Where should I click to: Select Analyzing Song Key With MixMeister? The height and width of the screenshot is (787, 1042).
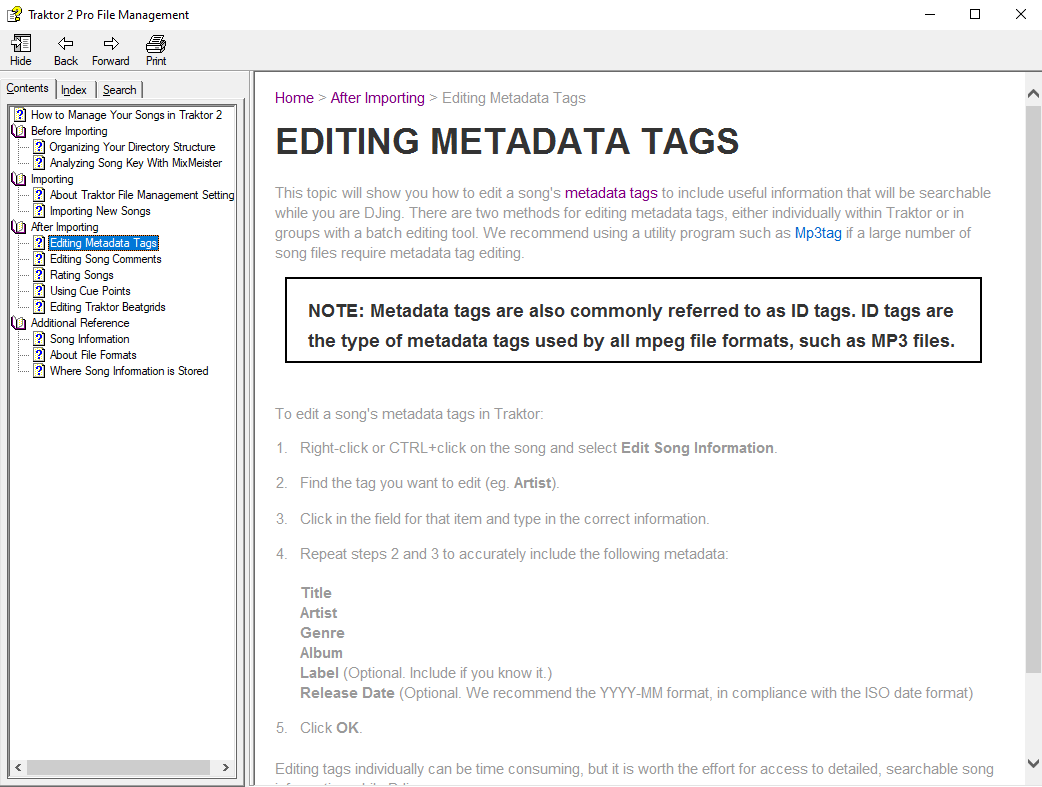click(x=136, y=163)
